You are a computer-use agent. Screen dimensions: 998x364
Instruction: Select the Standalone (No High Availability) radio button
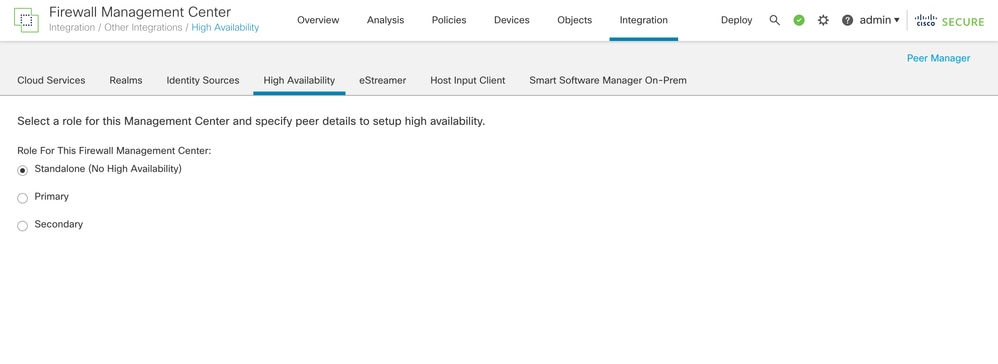22,171
